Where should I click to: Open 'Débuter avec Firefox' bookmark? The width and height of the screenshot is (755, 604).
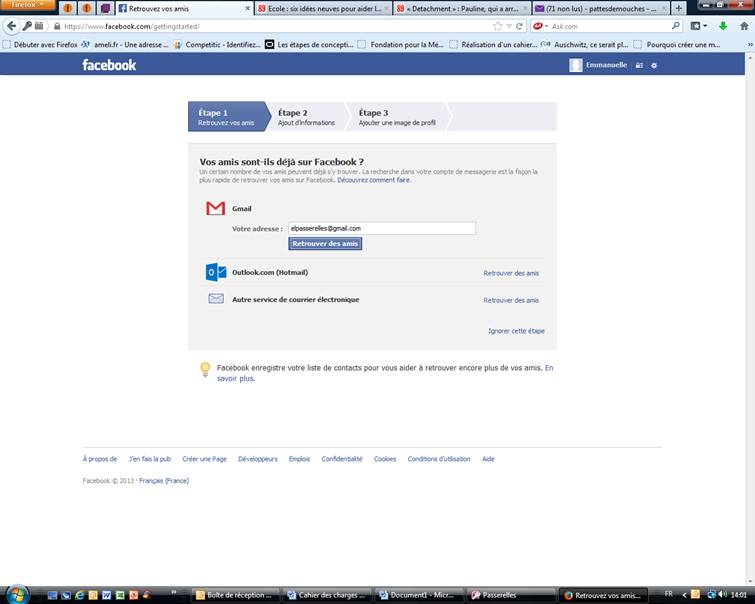[40, 45]
